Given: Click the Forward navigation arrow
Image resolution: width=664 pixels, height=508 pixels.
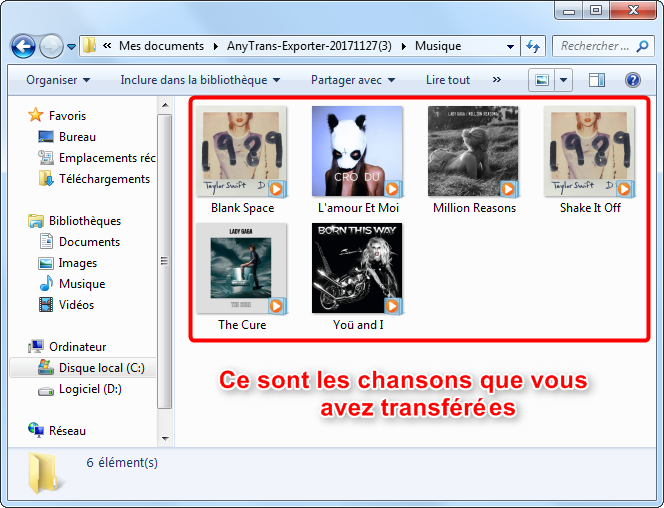Looking at the screenshot, I should [51, 46].
